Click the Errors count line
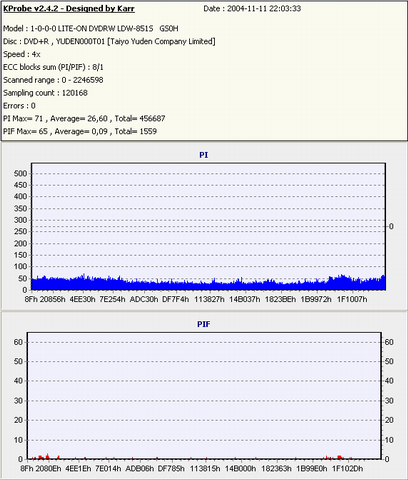408x480 pixels. click(x=19, y=106)
